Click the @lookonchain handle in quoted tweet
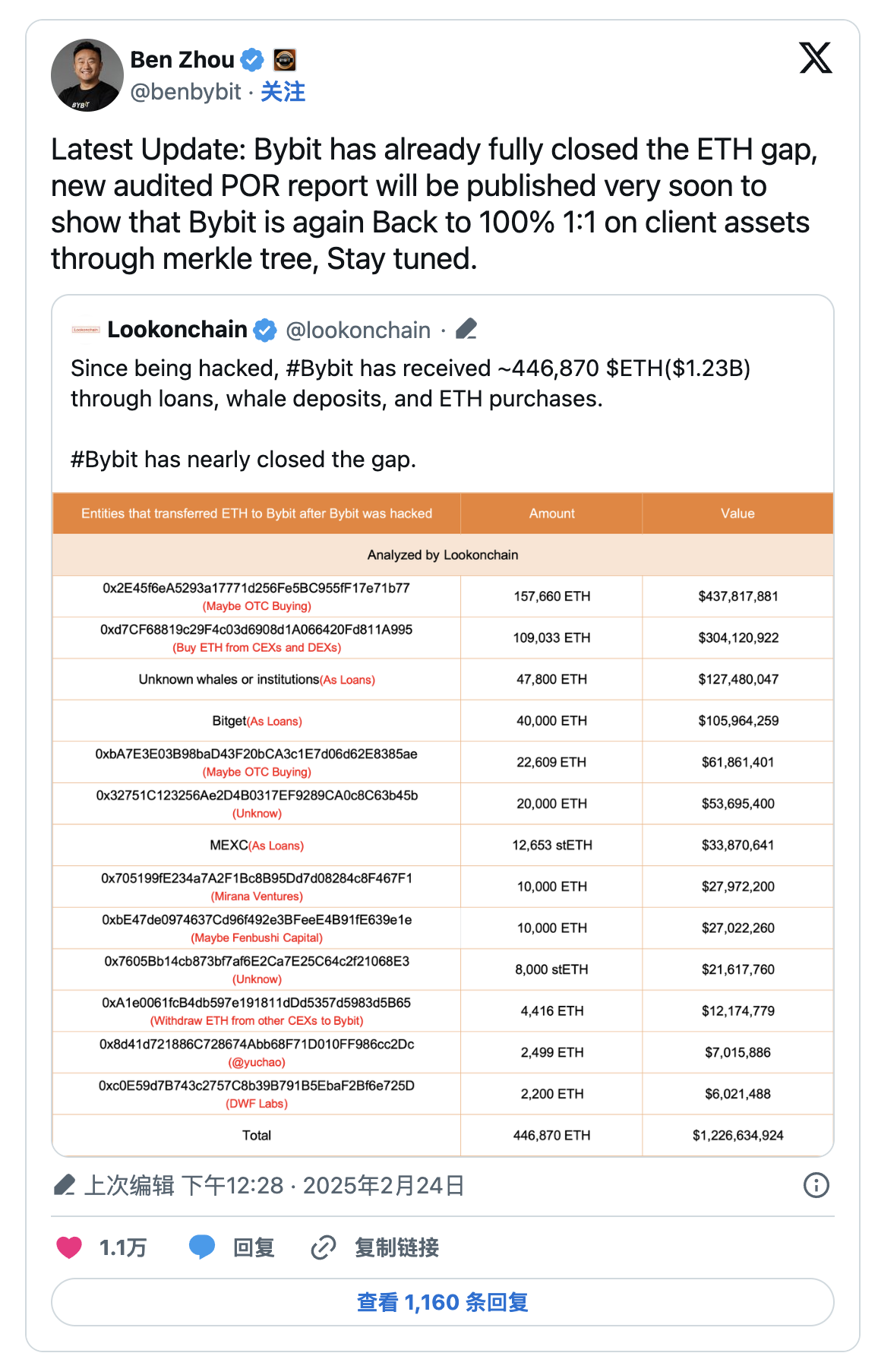The image size is (878, 1372). (x=358, y=330)
